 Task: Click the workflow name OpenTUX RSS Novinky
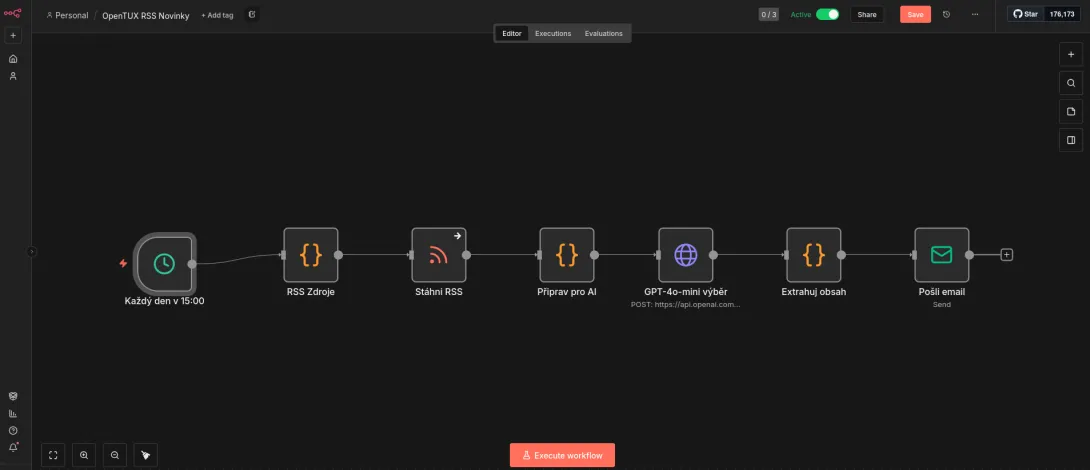tap(145, 15)
